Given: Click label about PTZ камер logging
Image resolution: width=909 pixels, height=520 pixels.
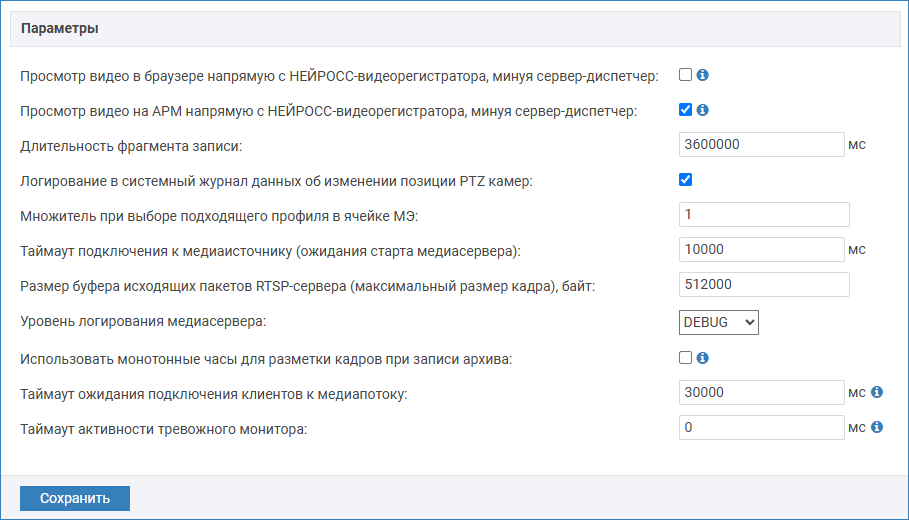Looking at the screenshot, I should 277,181.
